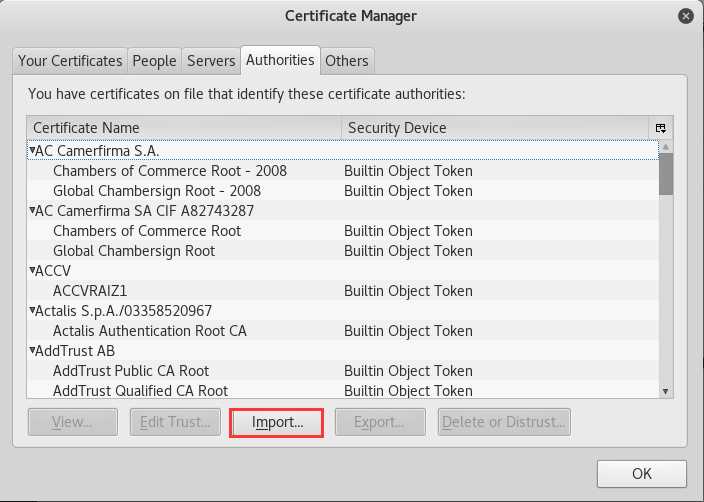The width and height of the screenshot is (704, 502).
Task: Click Builtin Object Token beside ACCVRAIZ1
Action: coord(408,291)
